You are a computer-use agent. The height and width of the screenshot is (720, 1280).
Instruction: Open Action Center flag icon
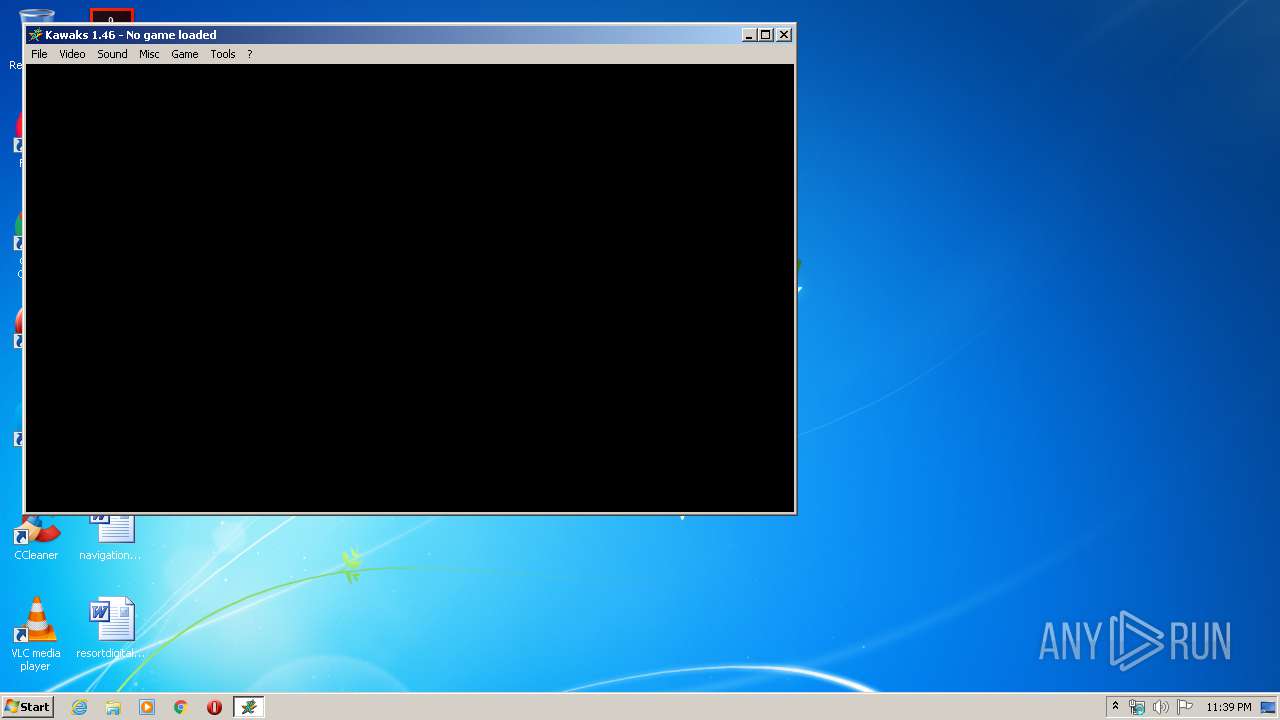1185,707
